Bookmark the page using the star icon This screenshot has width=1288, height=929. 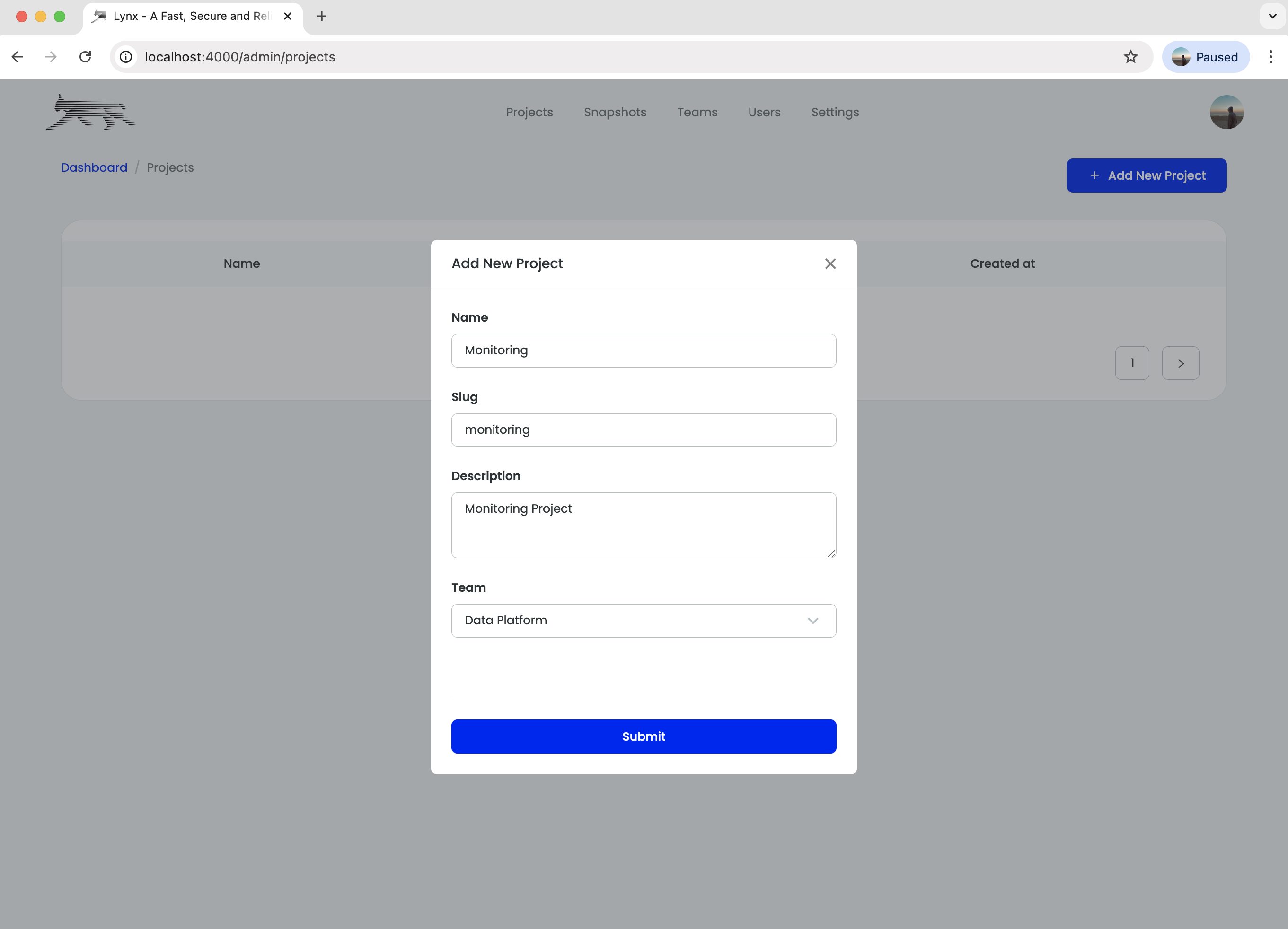pos(1131,57)
